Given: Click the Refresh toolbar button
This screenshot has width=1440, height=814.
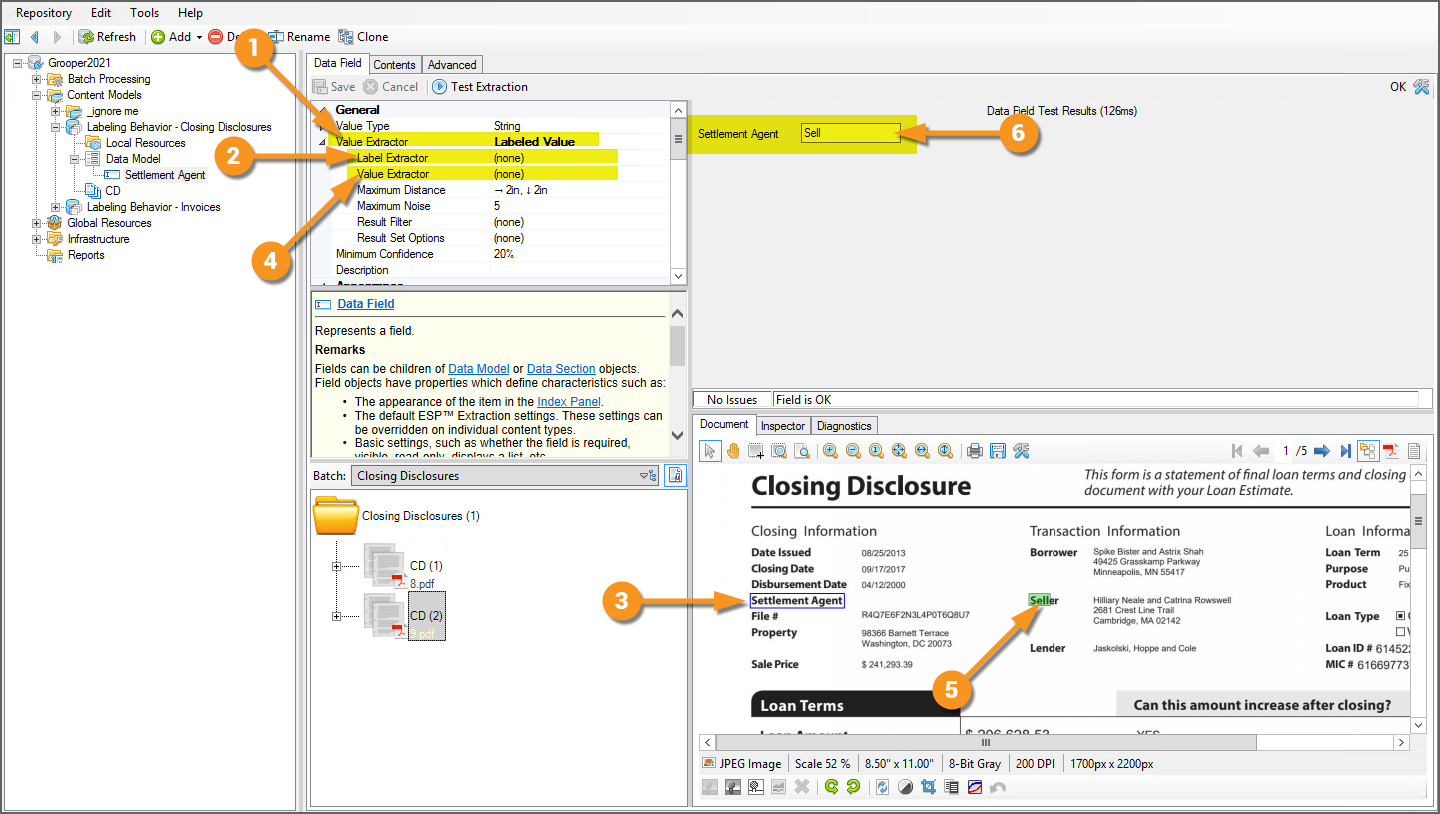Looking at the screenshot, I should click(107, 37).
